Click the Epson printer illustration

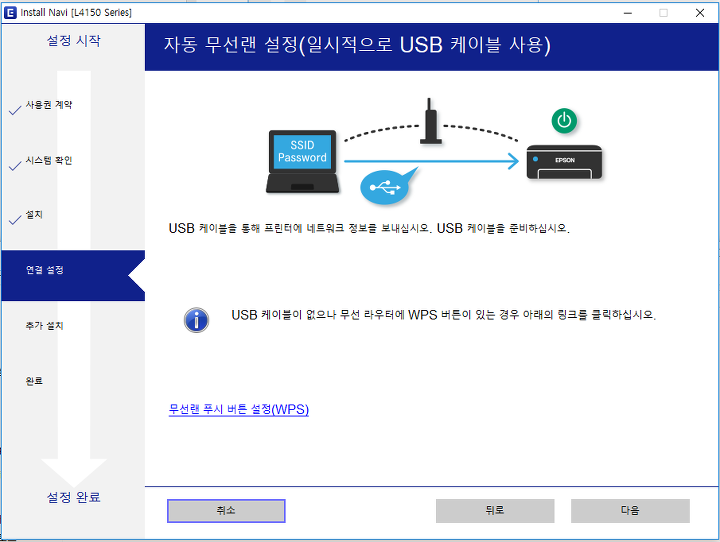pos(564,162)
